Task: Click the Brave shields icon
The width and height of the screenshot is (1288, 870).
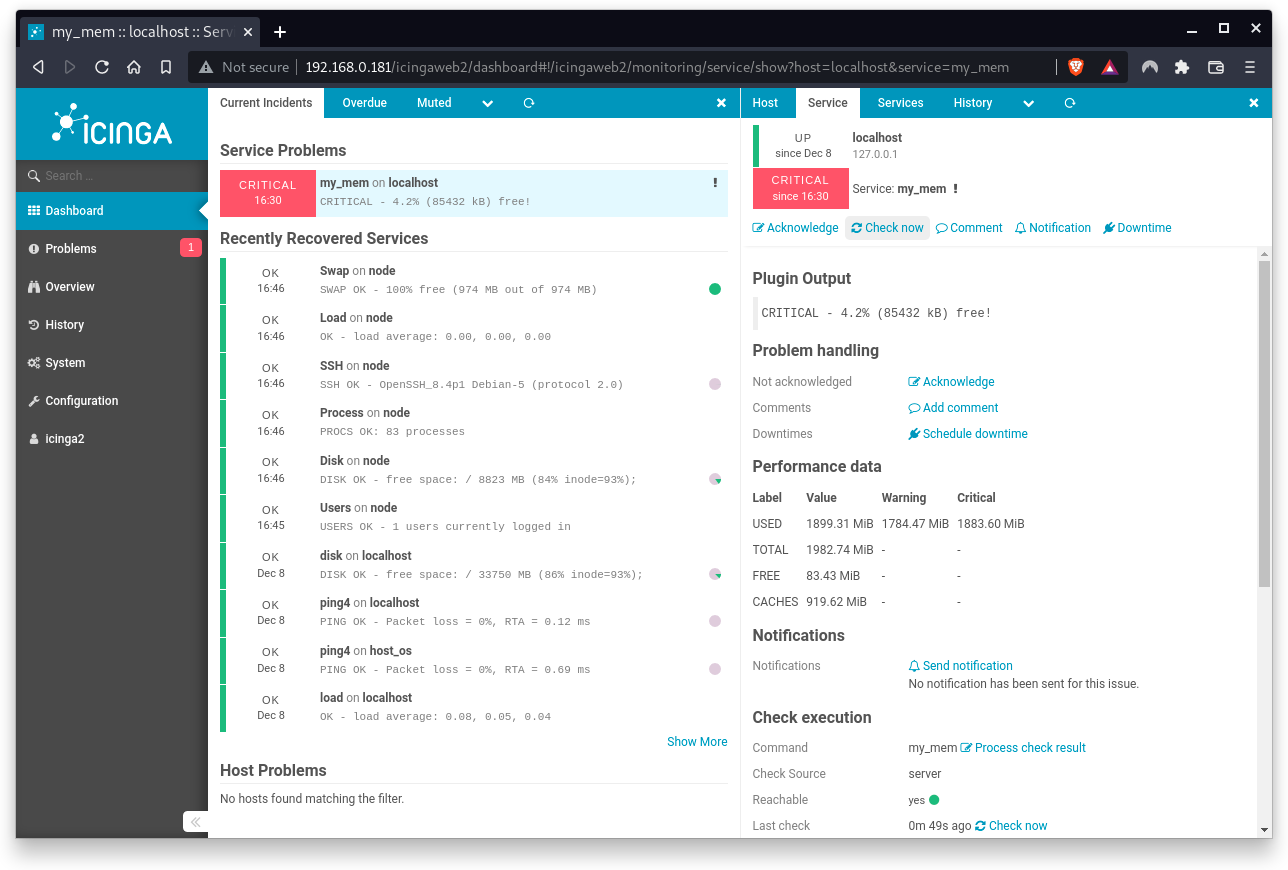Action: [x=1075, y=67]
